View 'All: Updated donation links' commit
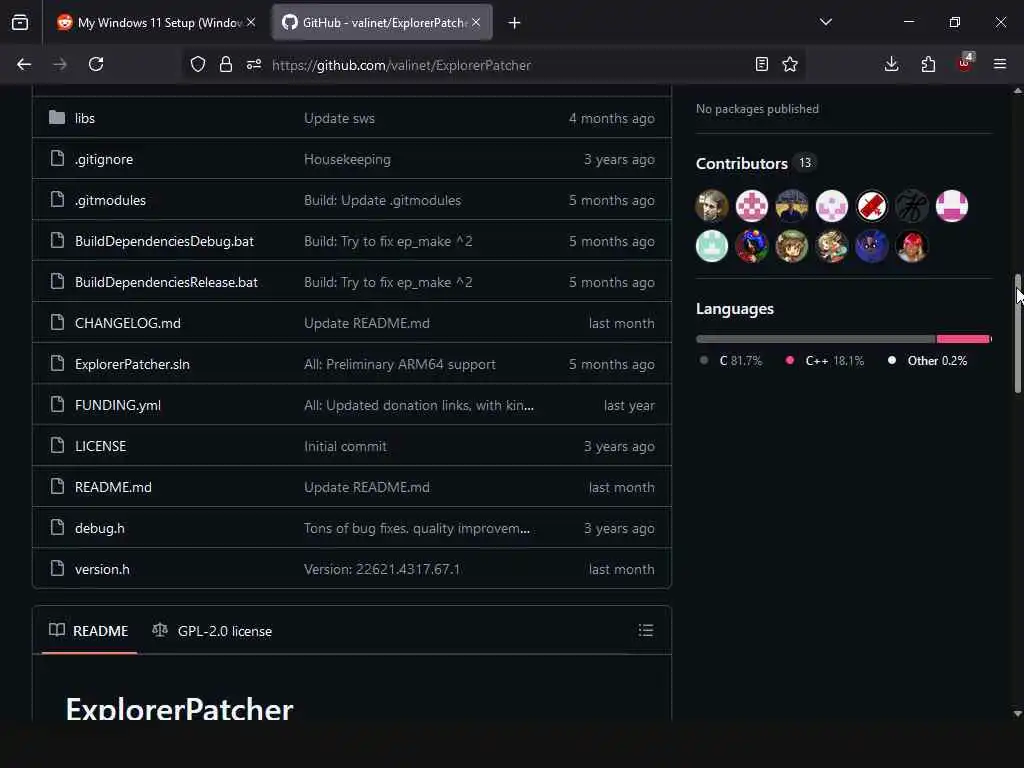 pyautogui.click(x=419, y=406)
